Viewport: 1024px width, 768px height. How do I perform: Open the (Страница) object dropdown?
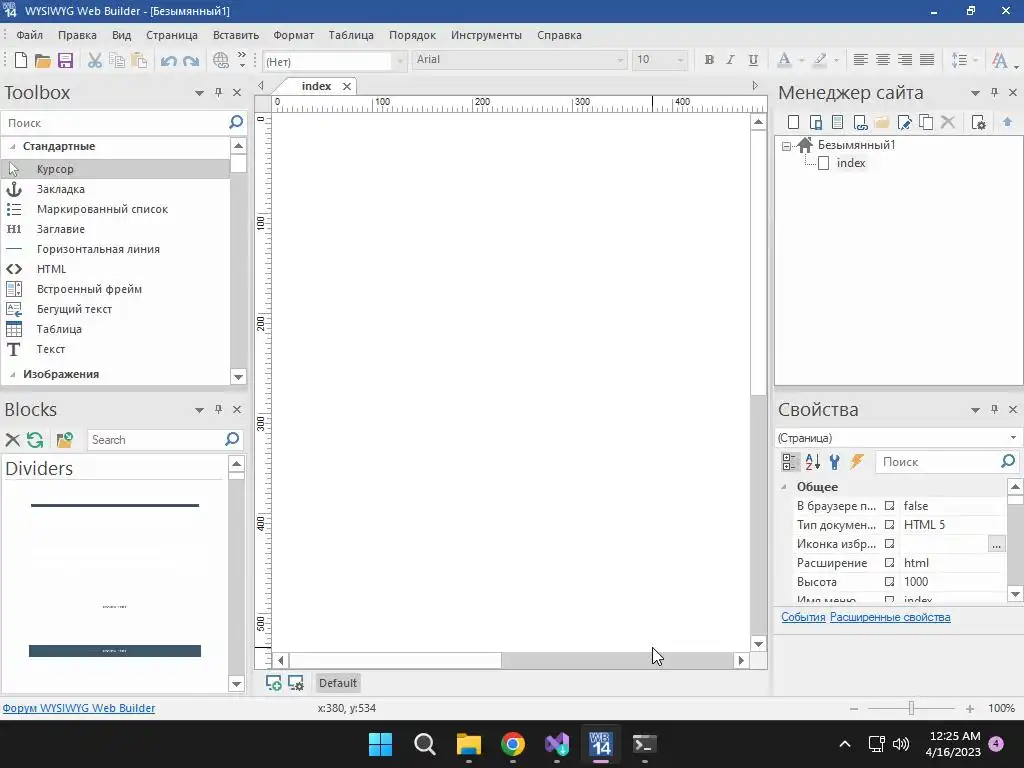[x=1013, y=438]
